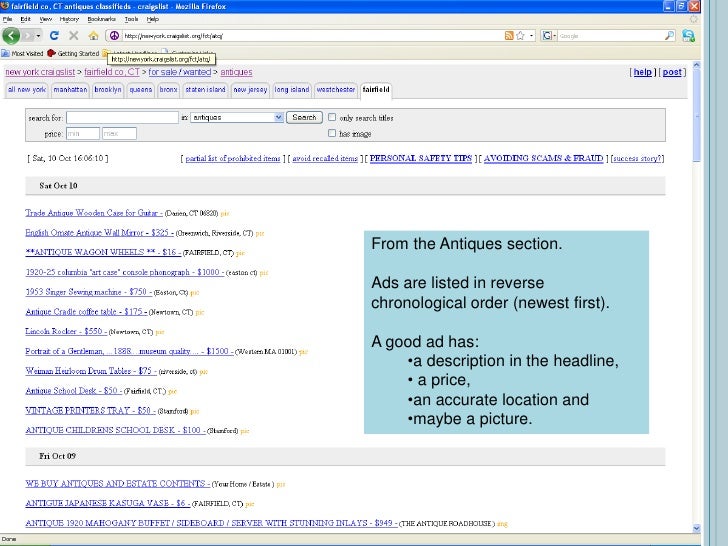Click the Stop loading X icon
Image resolution: width=728 pixels, height=546 pixels.
(73, 35)
